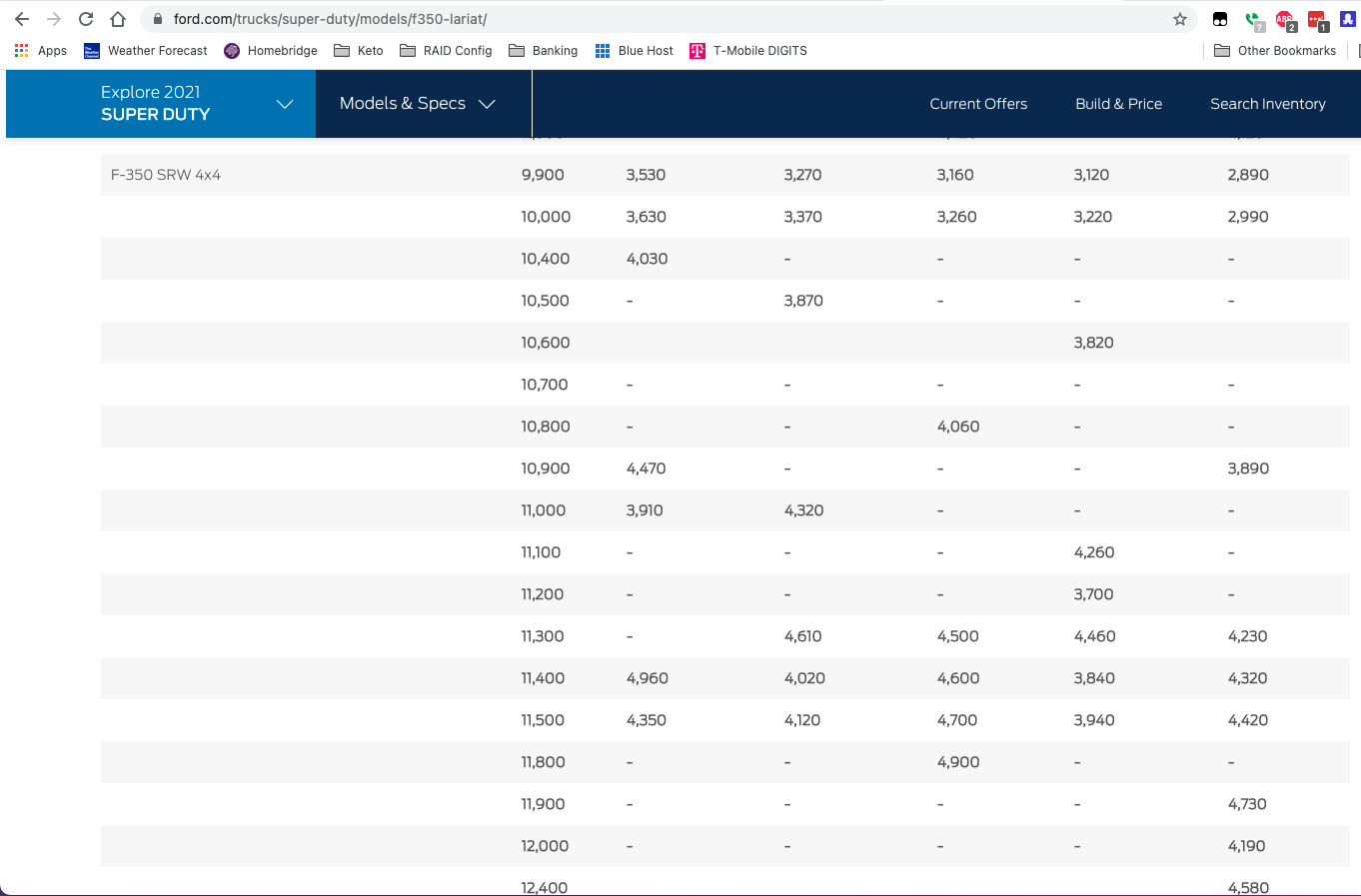Click the 3,910 value in the 11,000 row

point(645,510)
